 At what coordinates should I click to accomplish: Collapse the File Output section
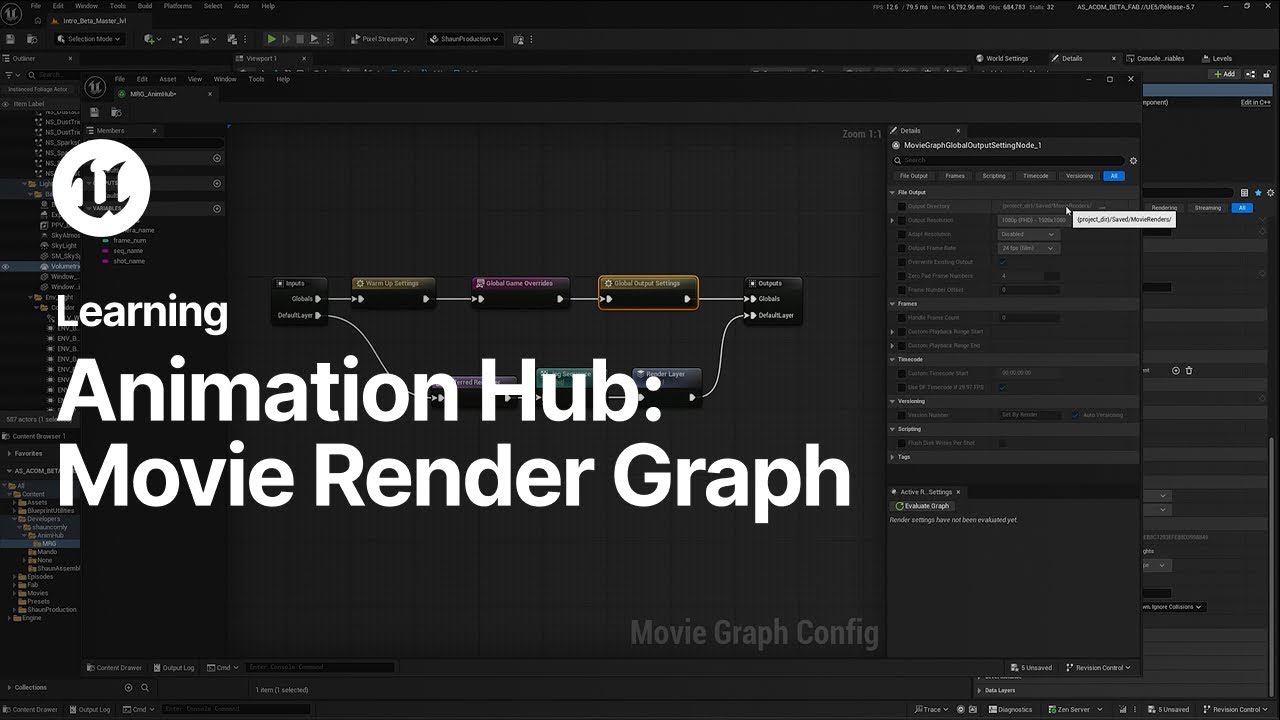tap(892, 192)
